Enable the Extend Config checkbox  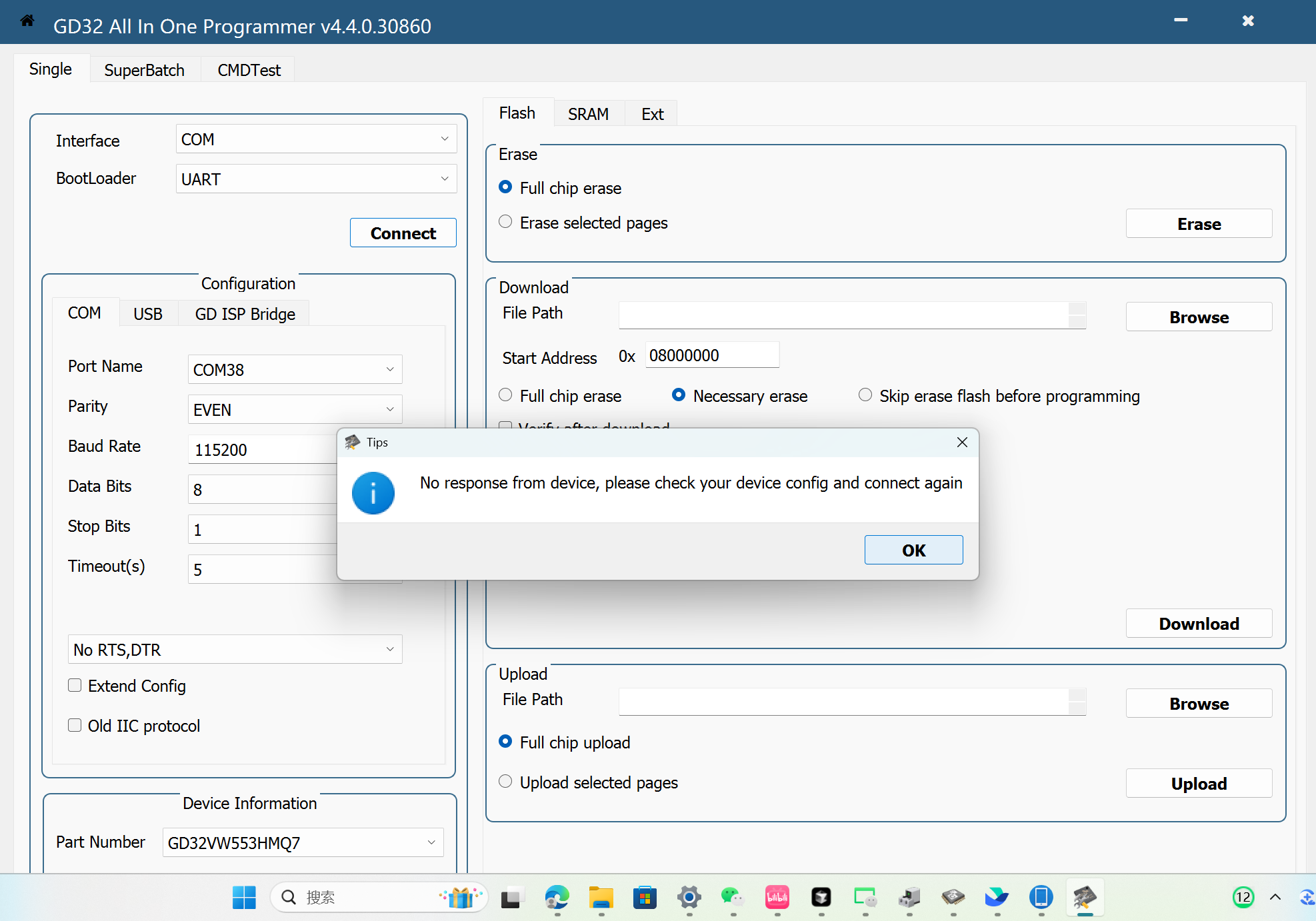(75, 686)
